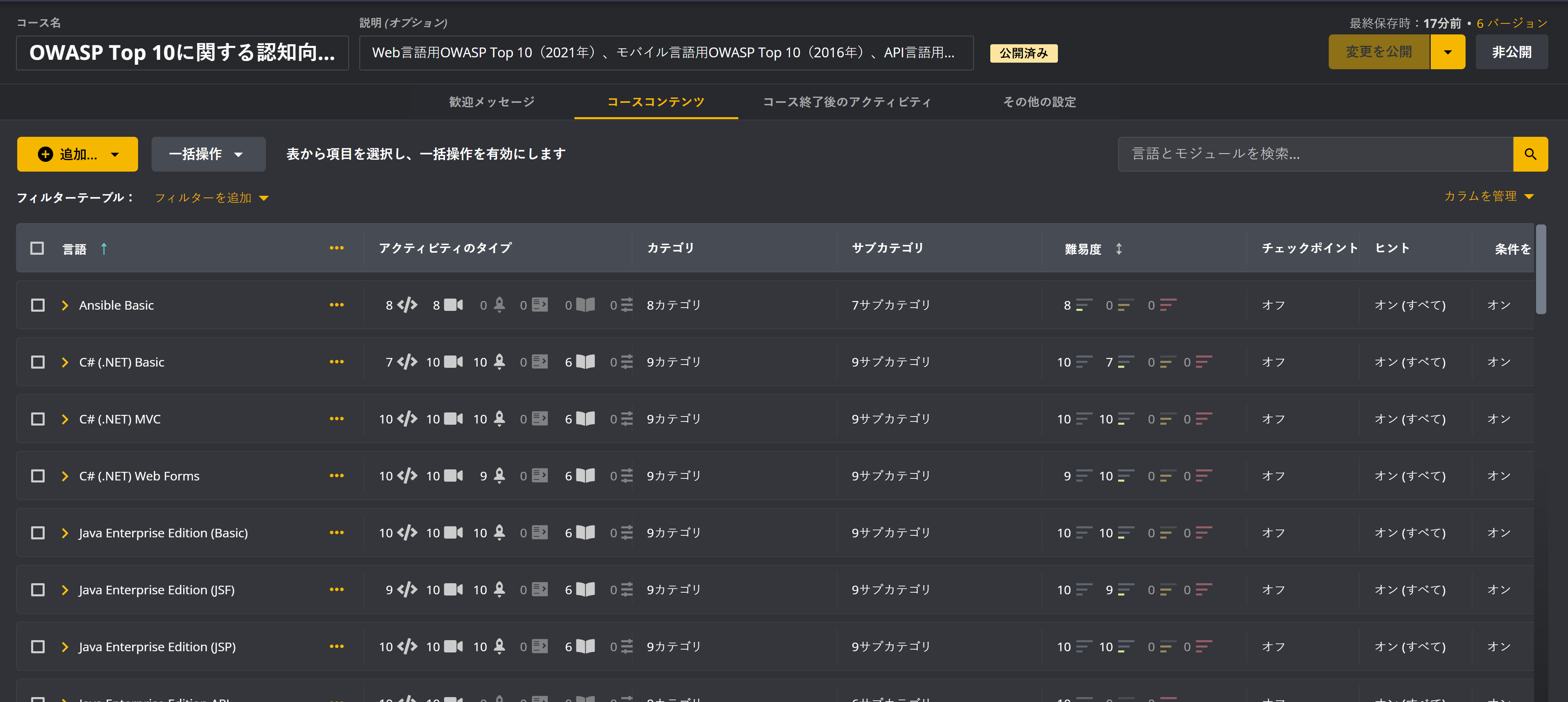The width and height of the screenshot is (1568, 702).
Task: Focus the 言語とモジュールを検索 search field
Action: (x=1315, y=154)
